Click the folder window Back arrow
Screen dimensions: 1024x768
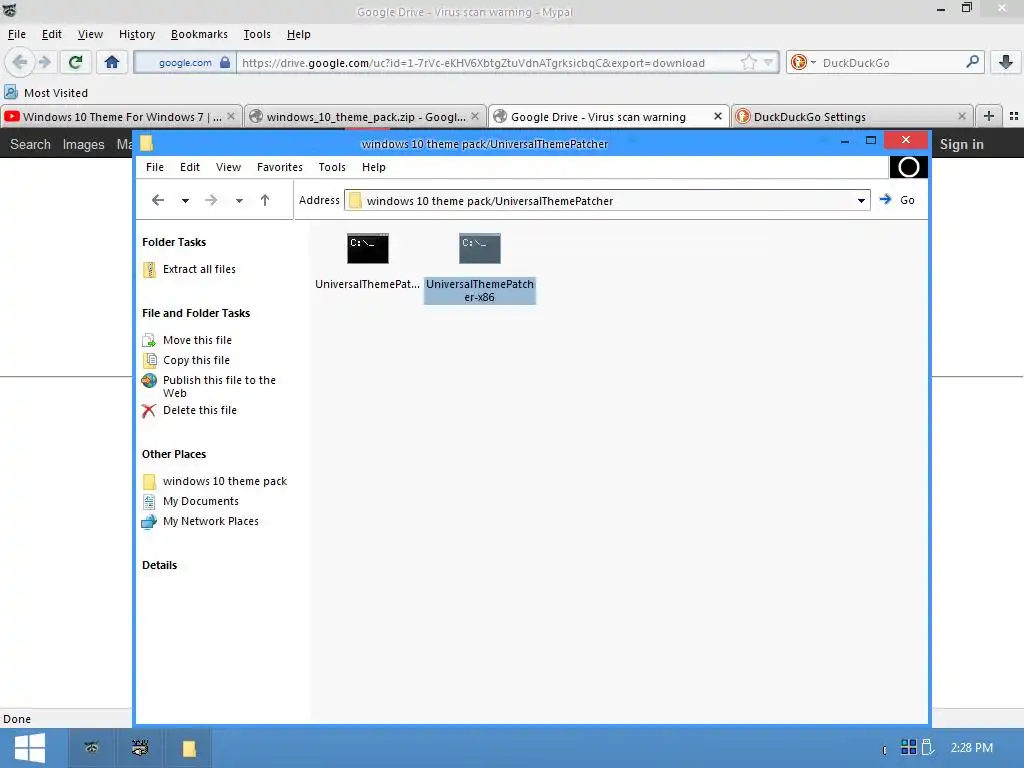pos(158,200)
